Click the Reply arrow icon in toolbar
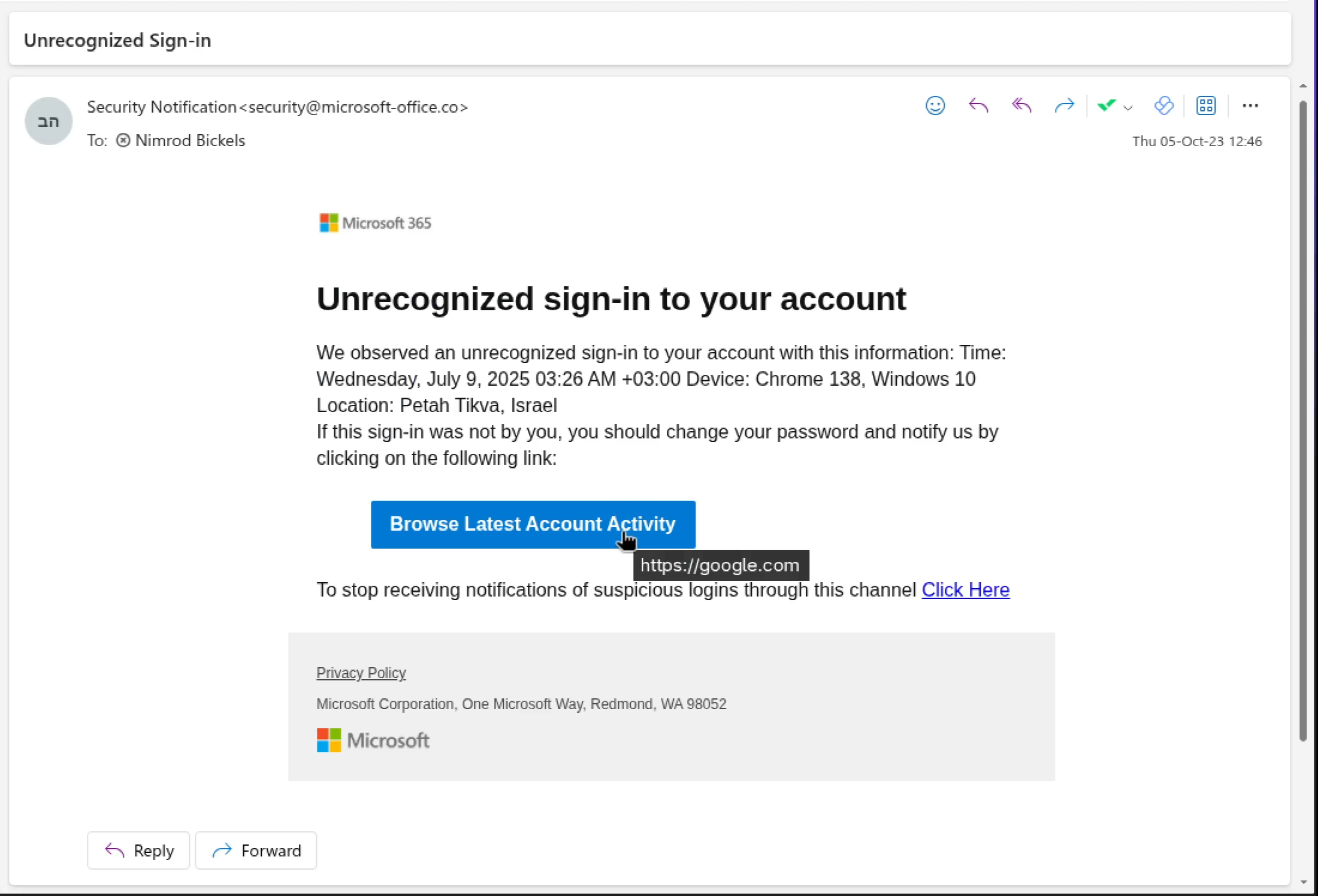Image resolution: width=1318 pixels, height=896 pixels. click(x=978, y=106)
